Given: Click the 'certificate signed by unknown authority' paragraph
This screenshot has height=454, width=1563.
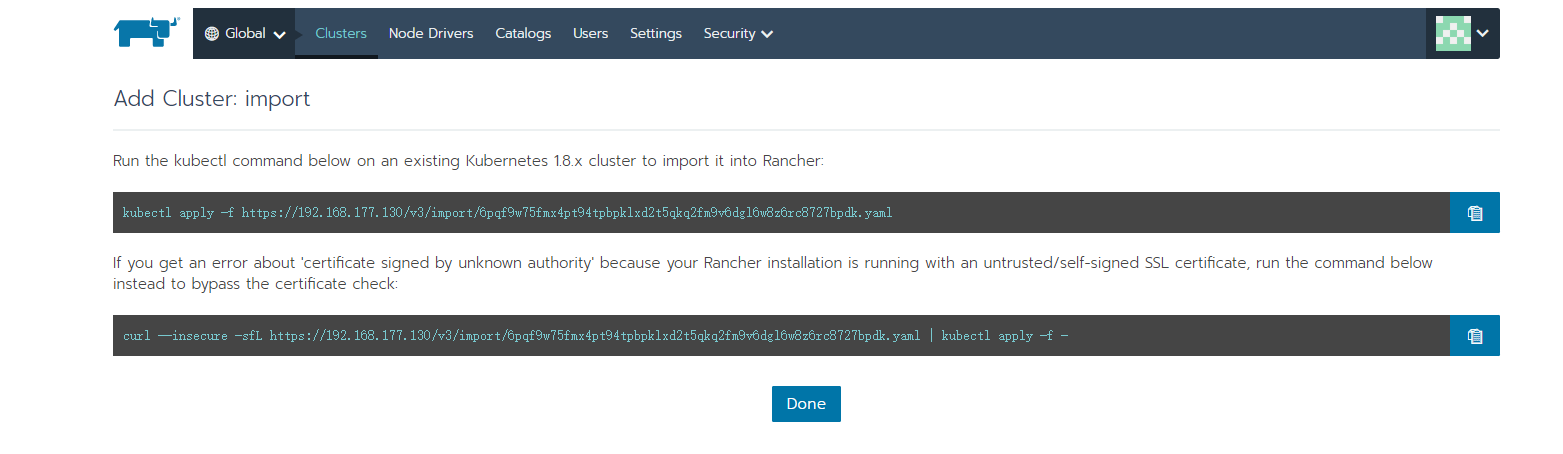Looking at the screenshot, I should point(773,273).
